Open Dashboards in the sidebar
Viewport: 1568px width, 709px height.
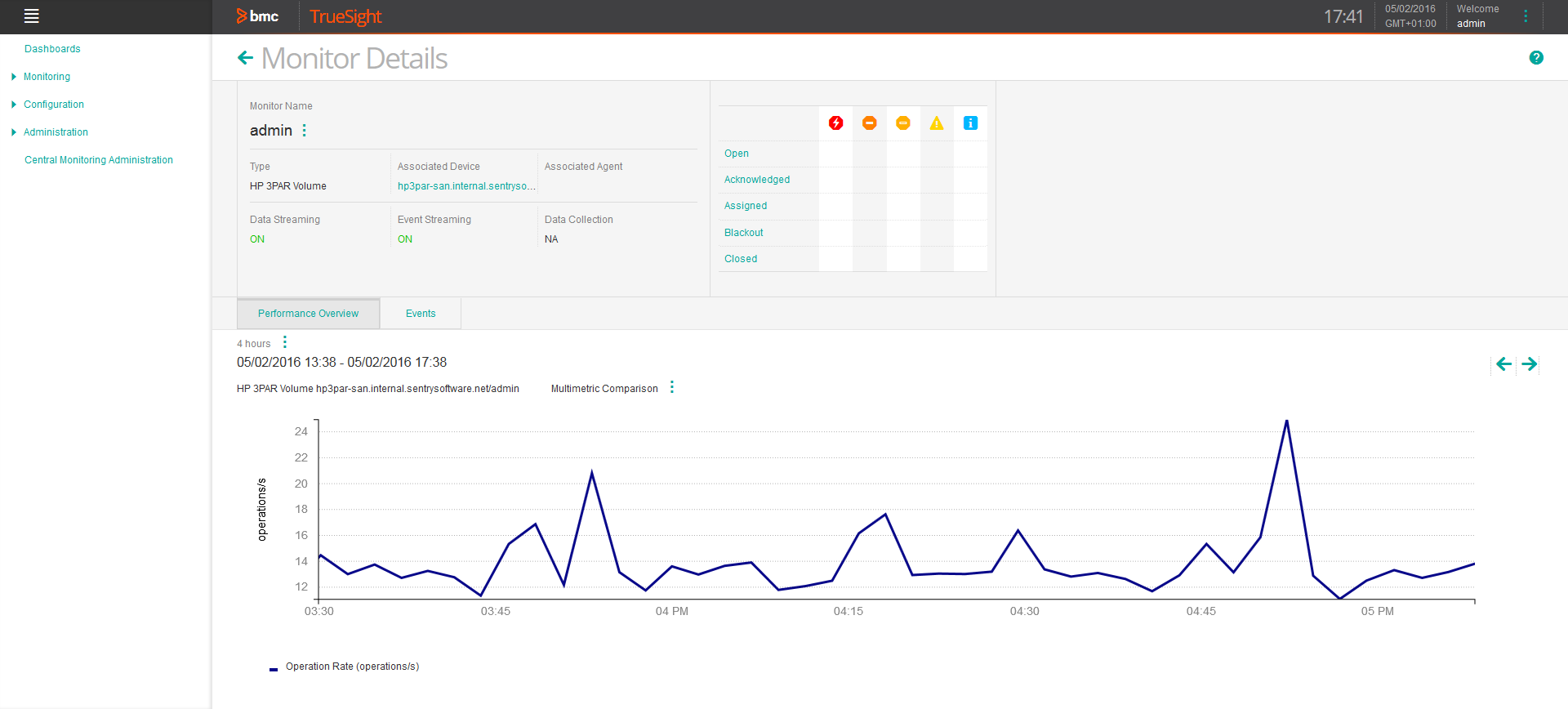[x=52, y=49]
